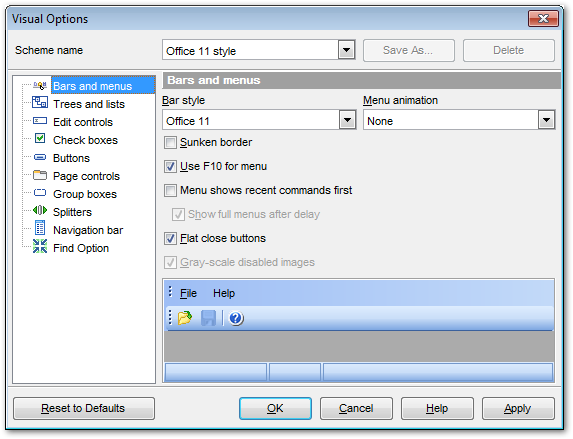
Task: Click the Gray-scale disabled images checkbox
Action: coord(170,262)
